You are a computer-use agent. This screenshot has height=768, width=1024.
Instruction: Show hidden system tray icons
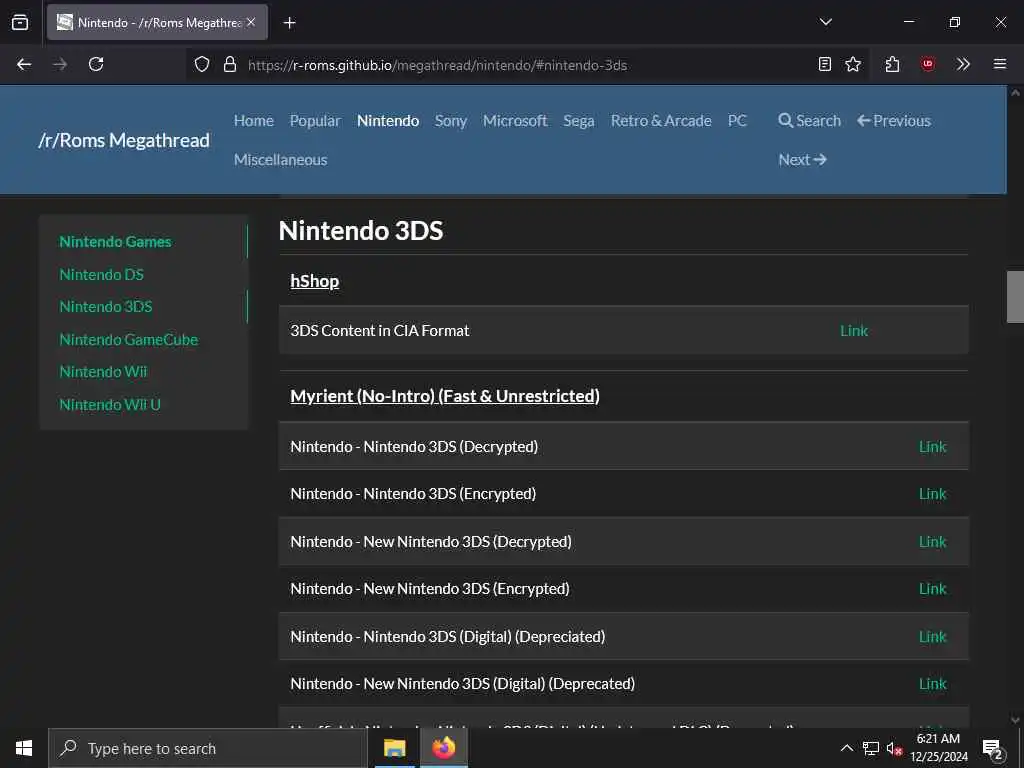tap(846, 748)
